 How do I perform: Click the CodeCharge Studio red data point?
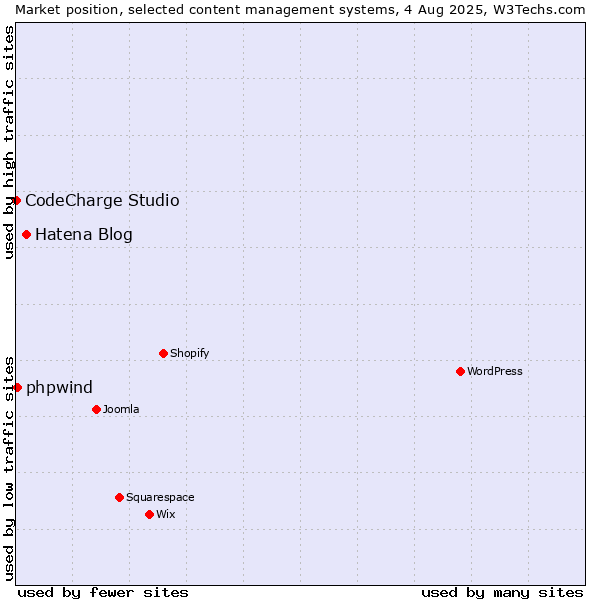16,201
